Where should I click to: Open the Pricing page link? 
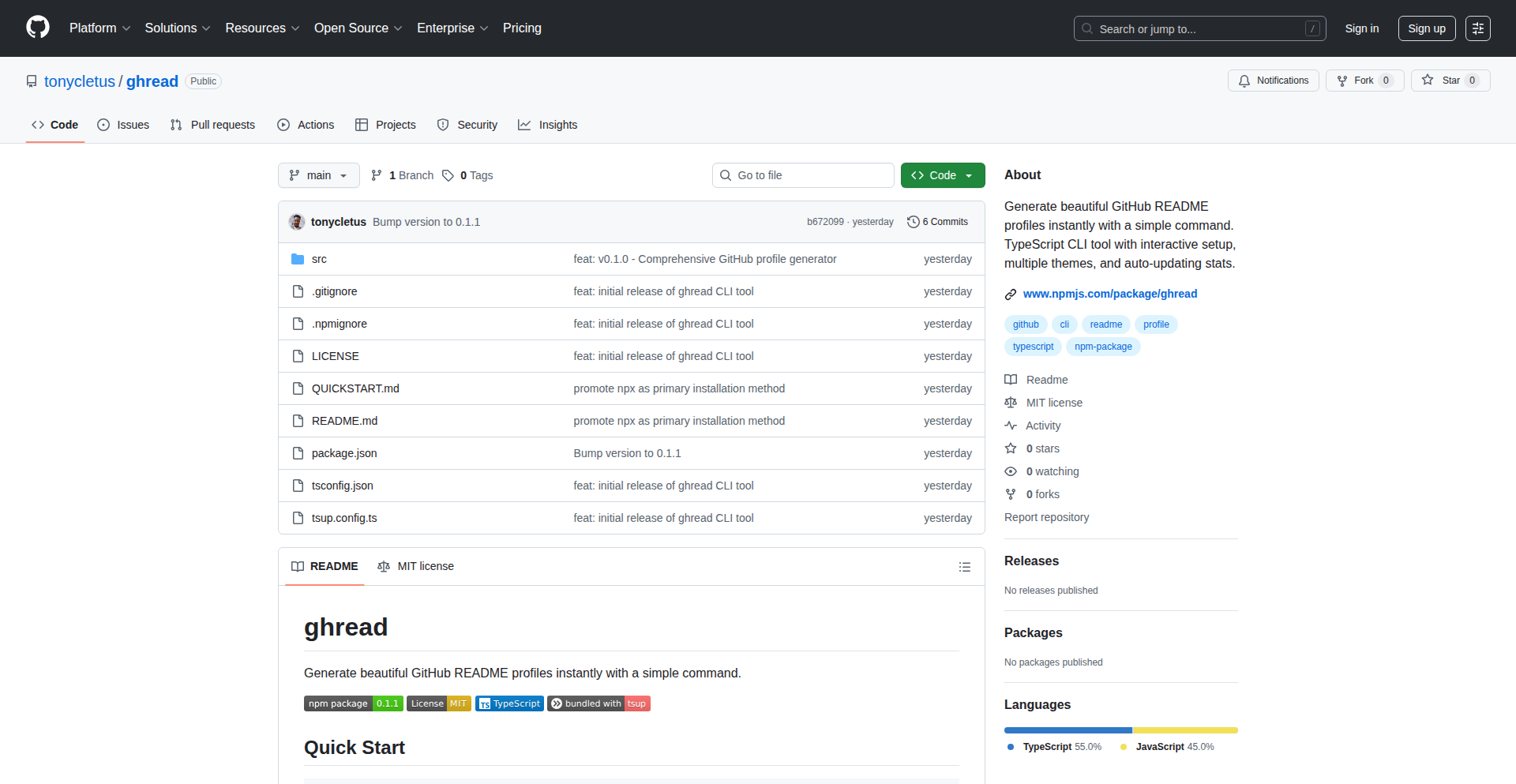[x=522, y=28]
